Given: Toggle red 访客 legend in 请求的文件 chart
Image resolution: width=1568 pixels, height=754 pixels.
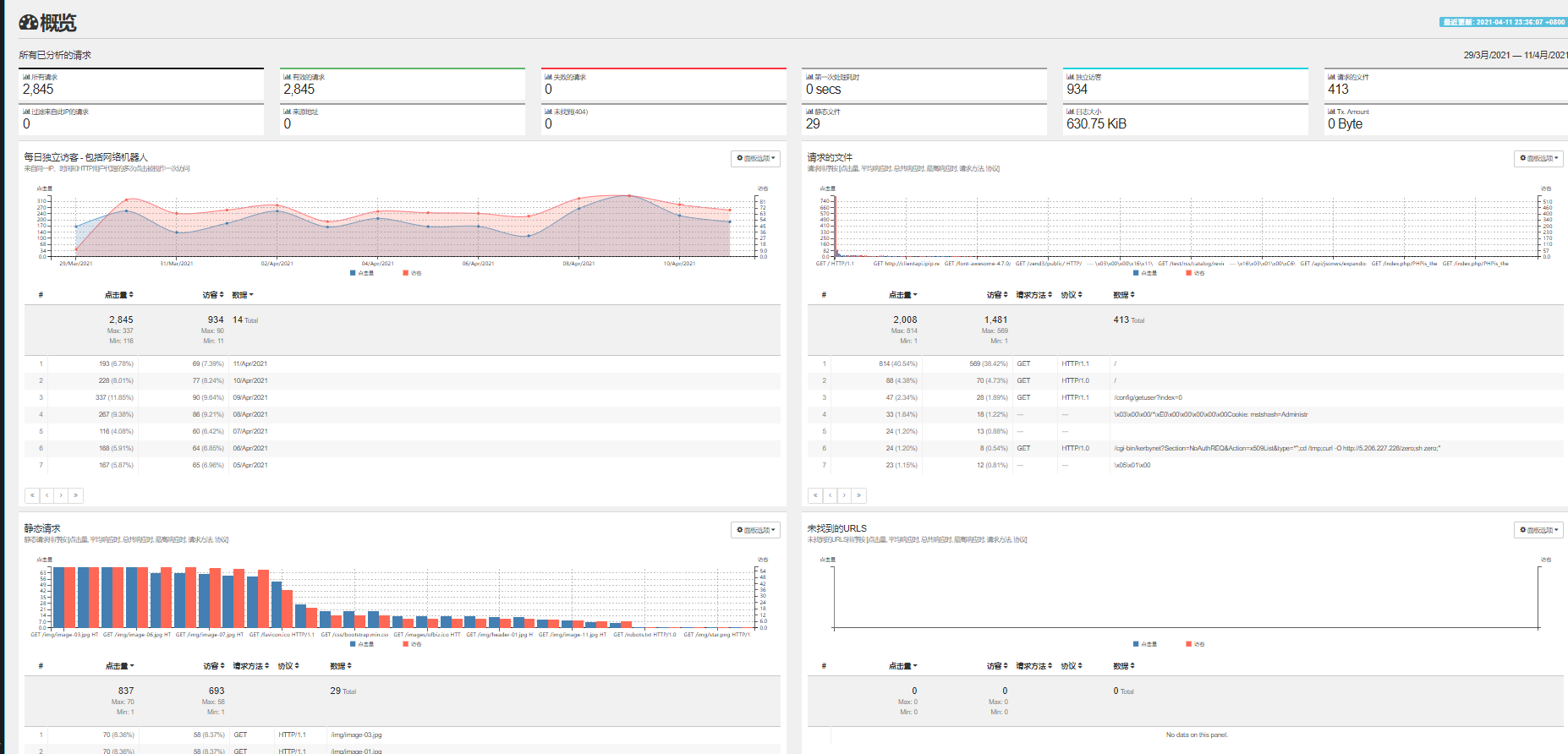Looking at the screenshot, I should (x=1196, y=273).
